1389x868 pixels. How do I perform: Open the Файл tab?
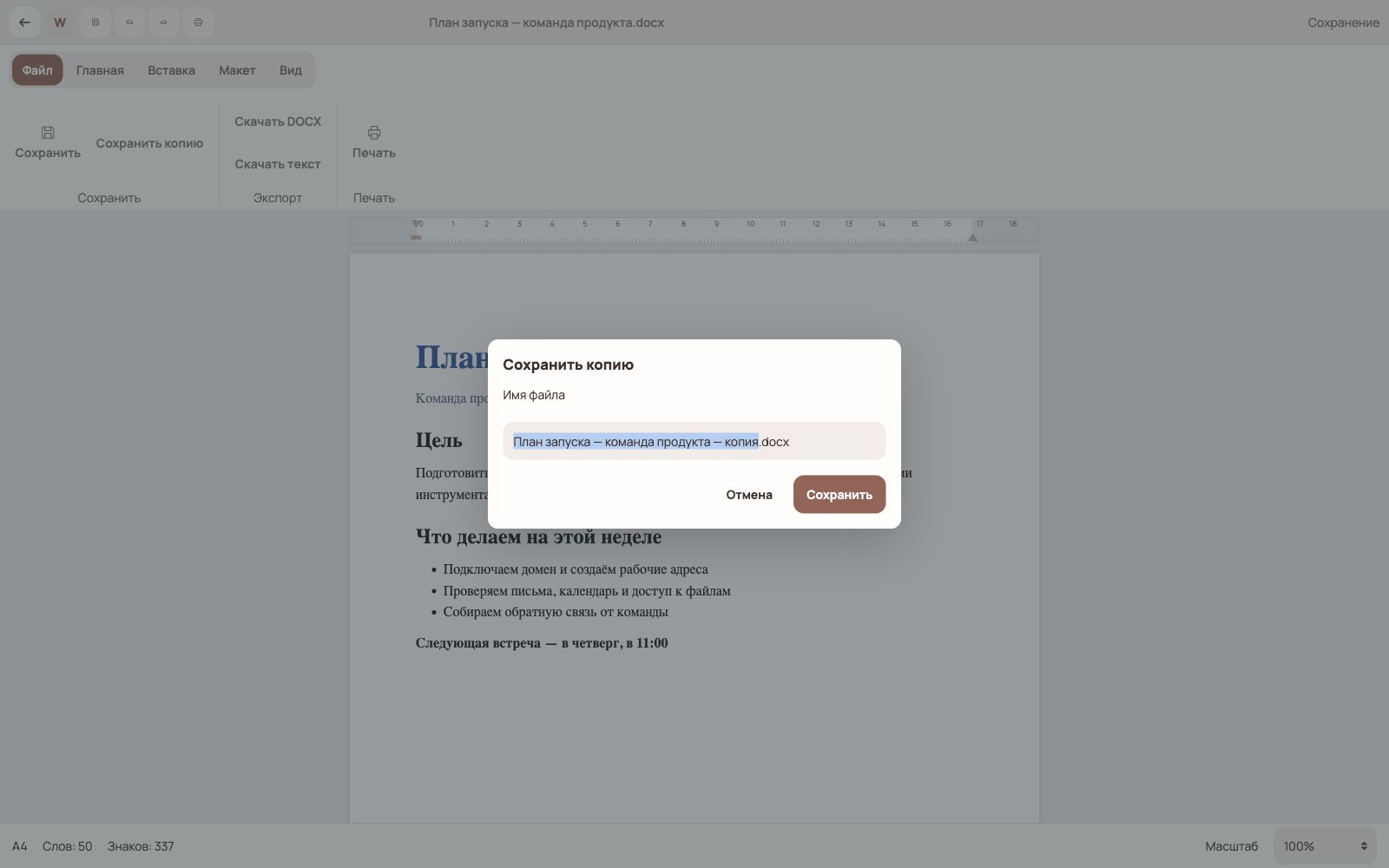click(x=37, y=70)
